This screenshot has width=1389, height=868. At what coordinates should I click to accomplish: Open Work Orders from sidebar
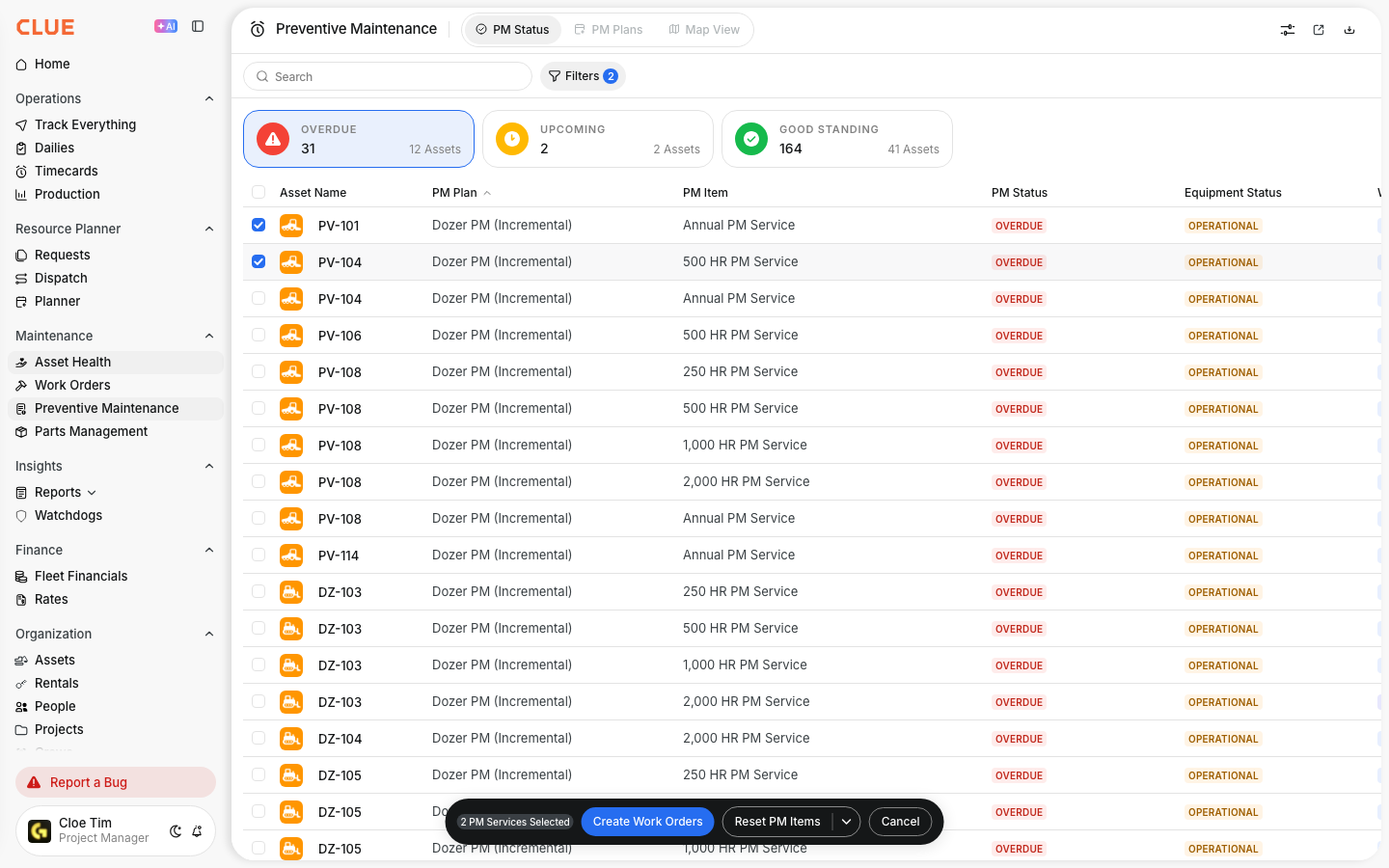click(72, 385)
